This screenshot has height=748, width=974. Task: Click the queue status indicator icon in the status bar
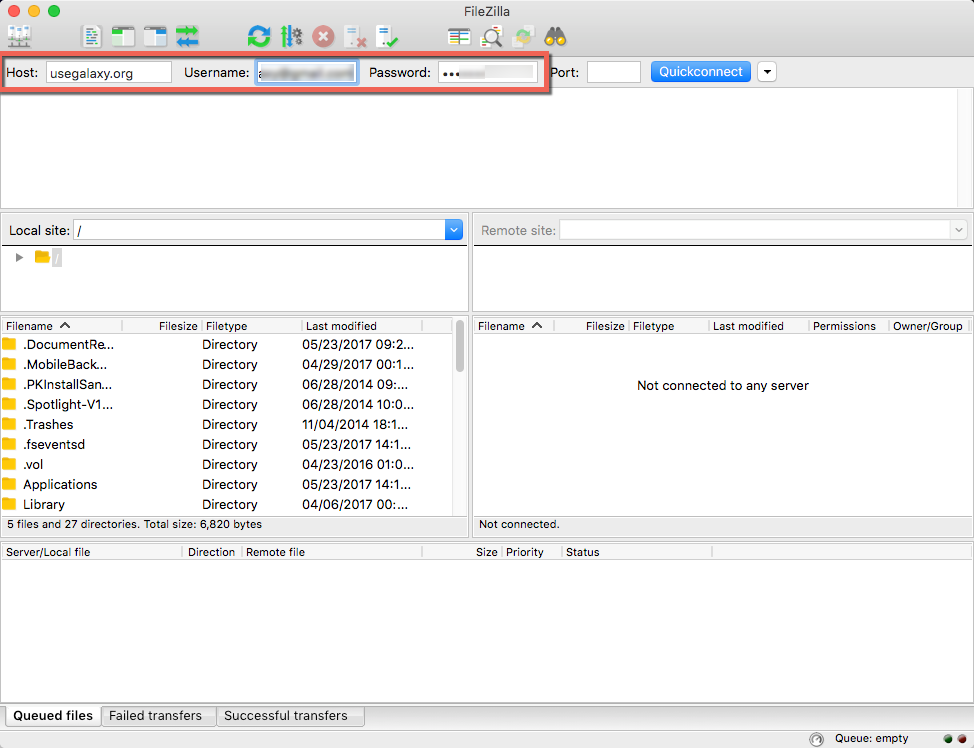coord(816,739)
